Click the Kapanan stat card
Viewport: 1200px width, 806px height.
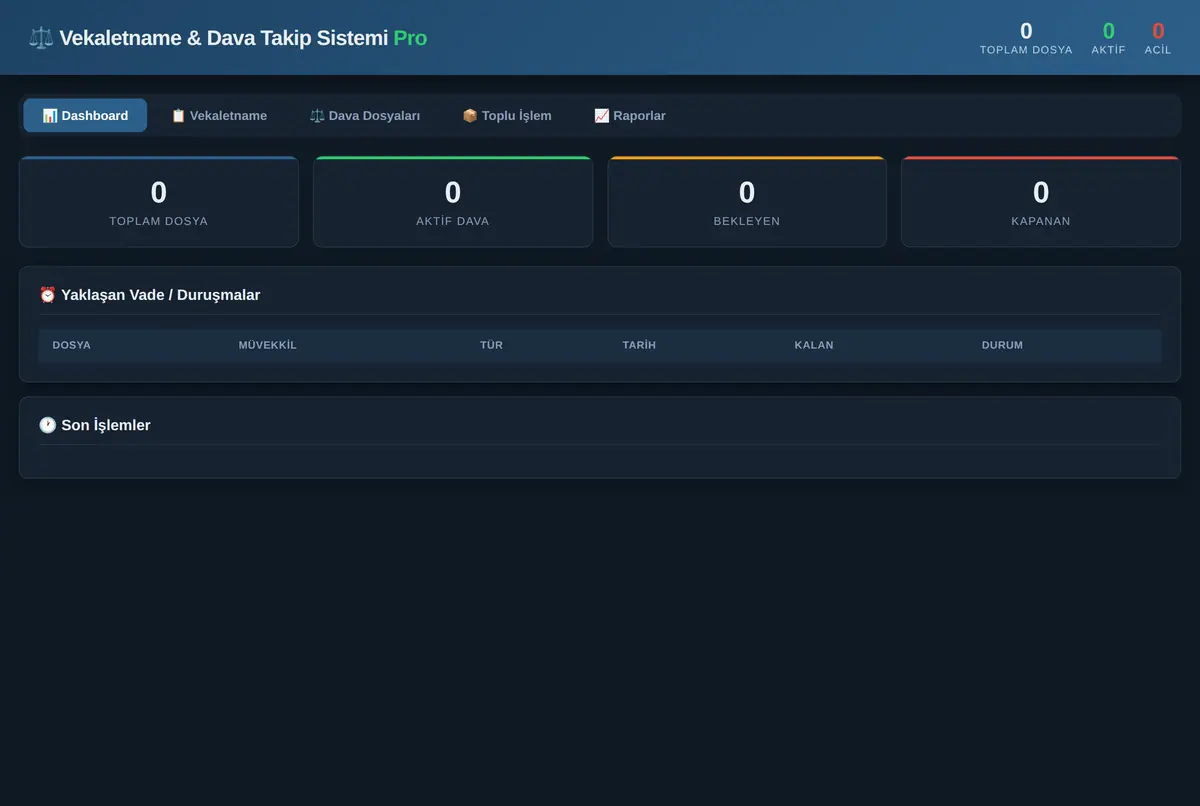(1041, 202)
